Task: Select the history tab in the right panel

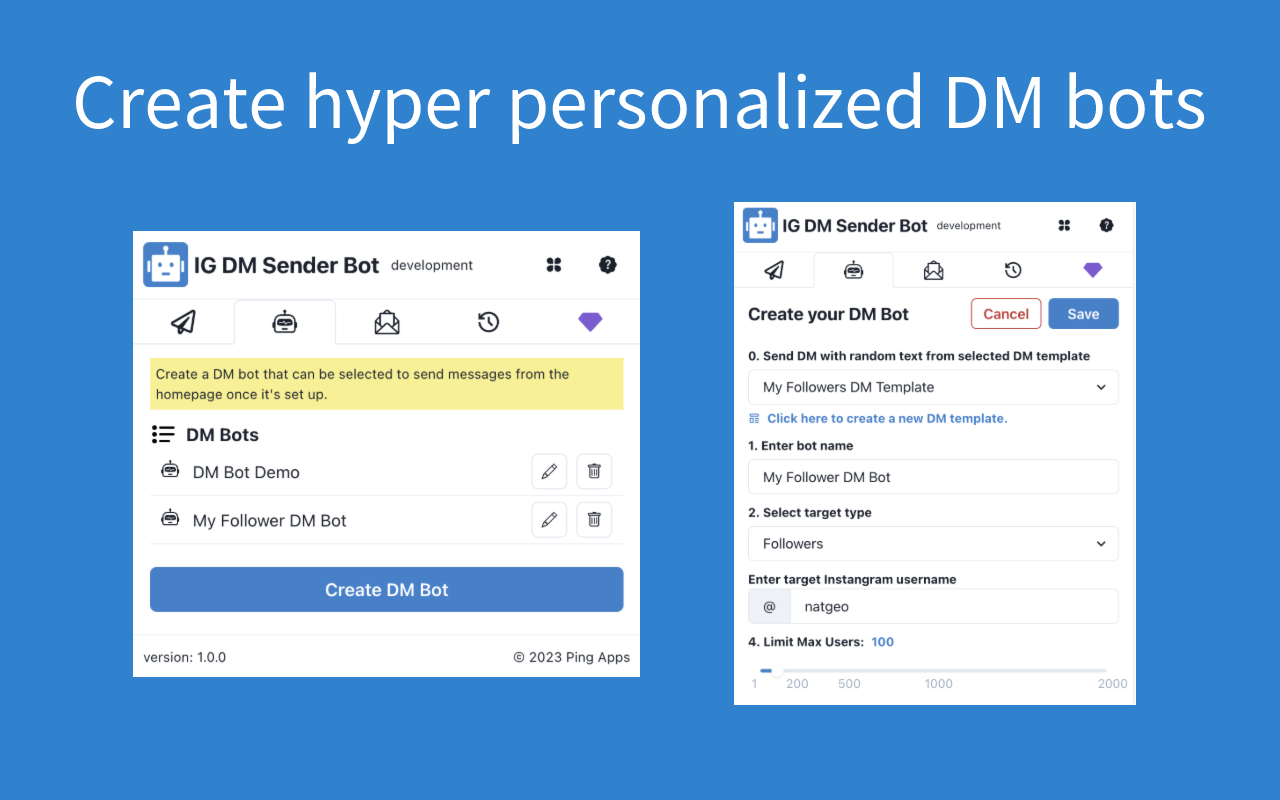Action: click(1013, 270)
